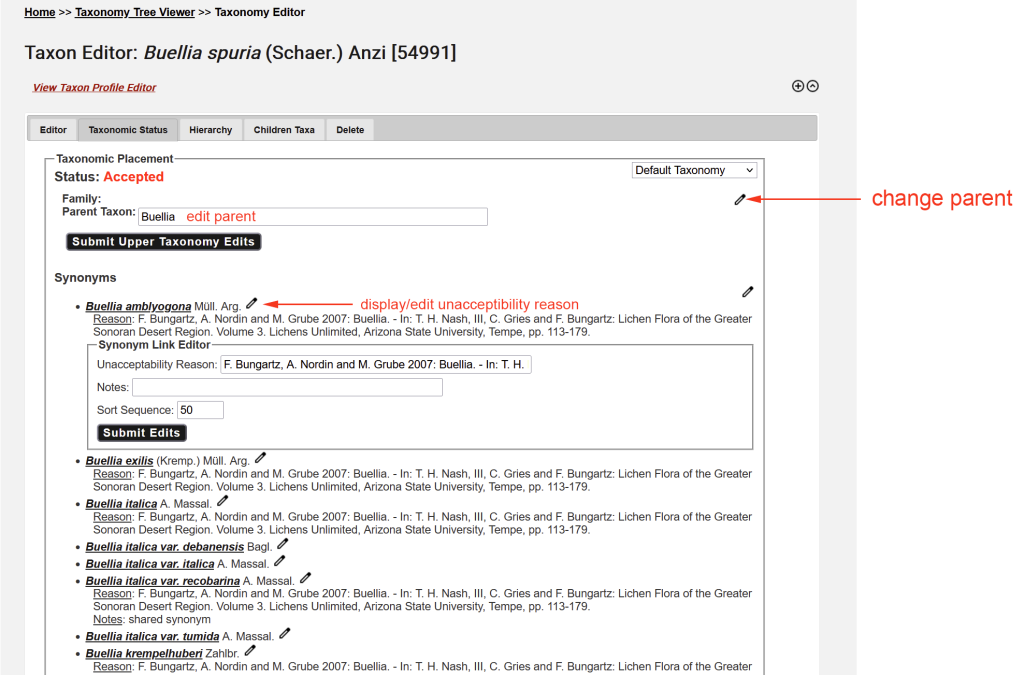This screenshot has width=1024, height=675.
Task: Switch to the Hierarchy tab
Action: click(211, 130)
